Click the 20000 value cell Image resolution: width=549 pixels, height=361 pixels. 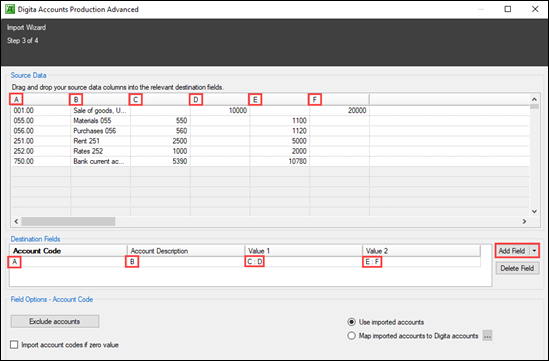339,111
